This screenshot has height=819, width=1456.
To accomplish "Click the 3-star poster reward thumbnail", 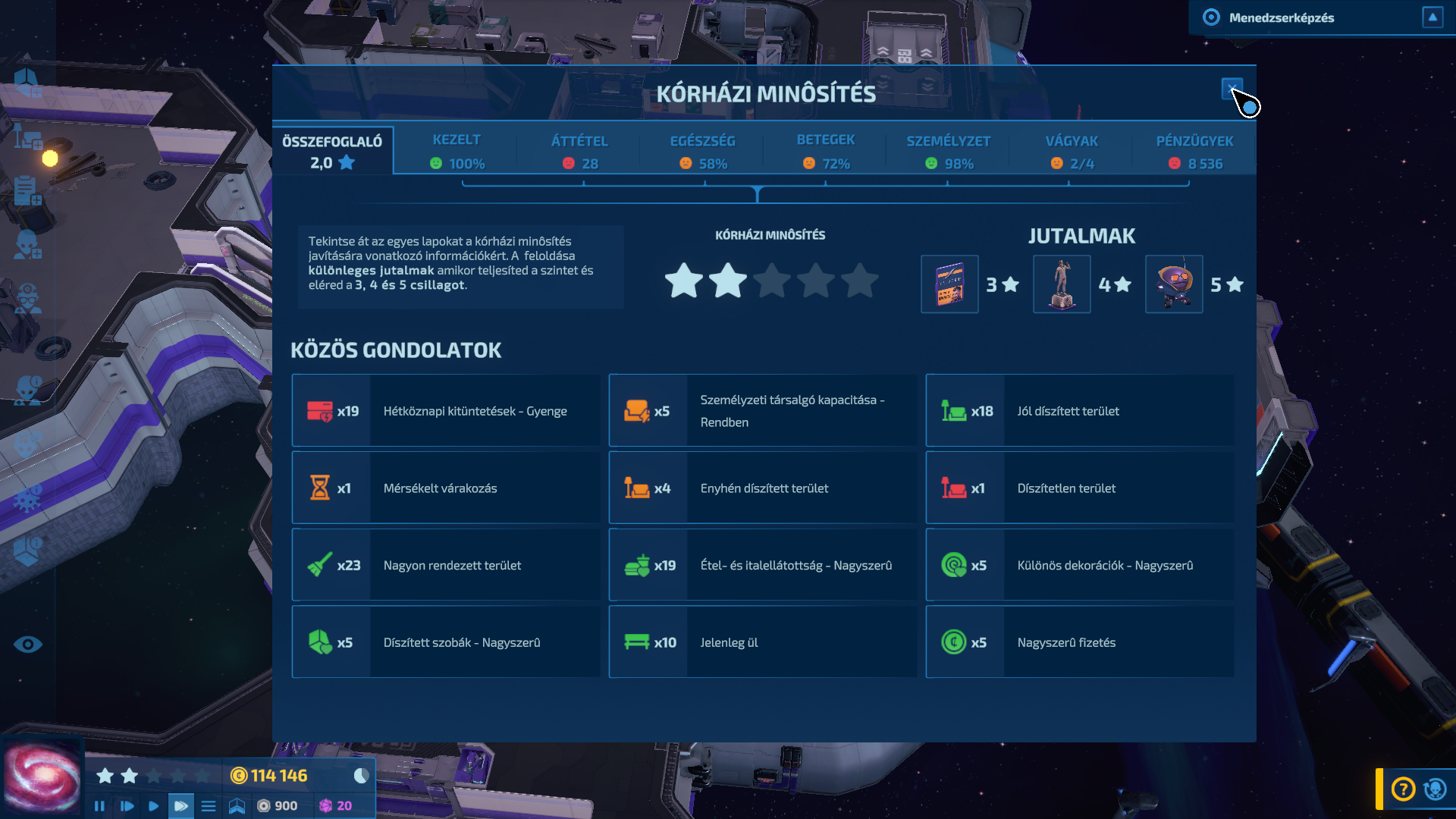I will point(949,284).
